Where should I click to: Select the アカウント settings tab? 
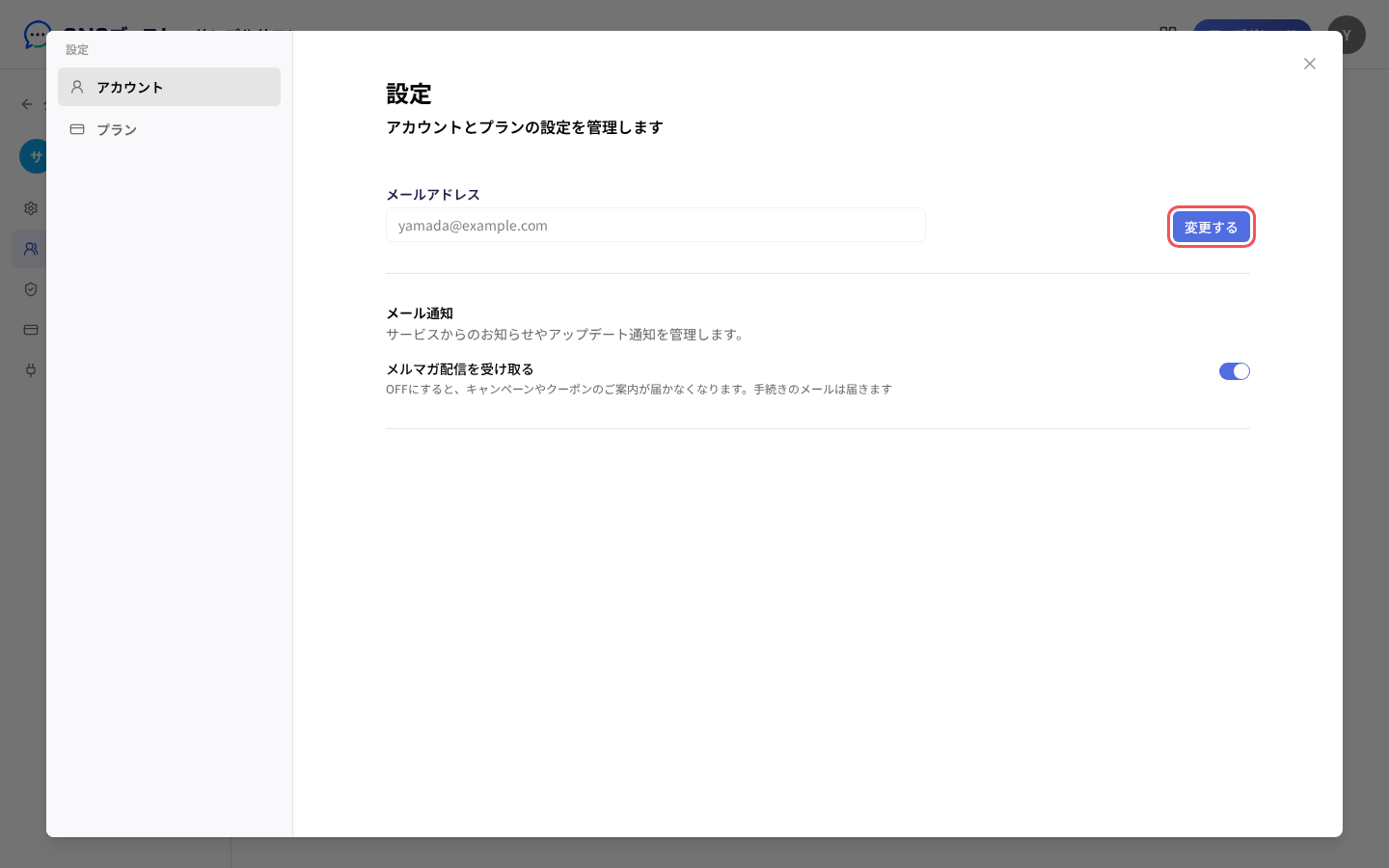[x=169, y=87]
